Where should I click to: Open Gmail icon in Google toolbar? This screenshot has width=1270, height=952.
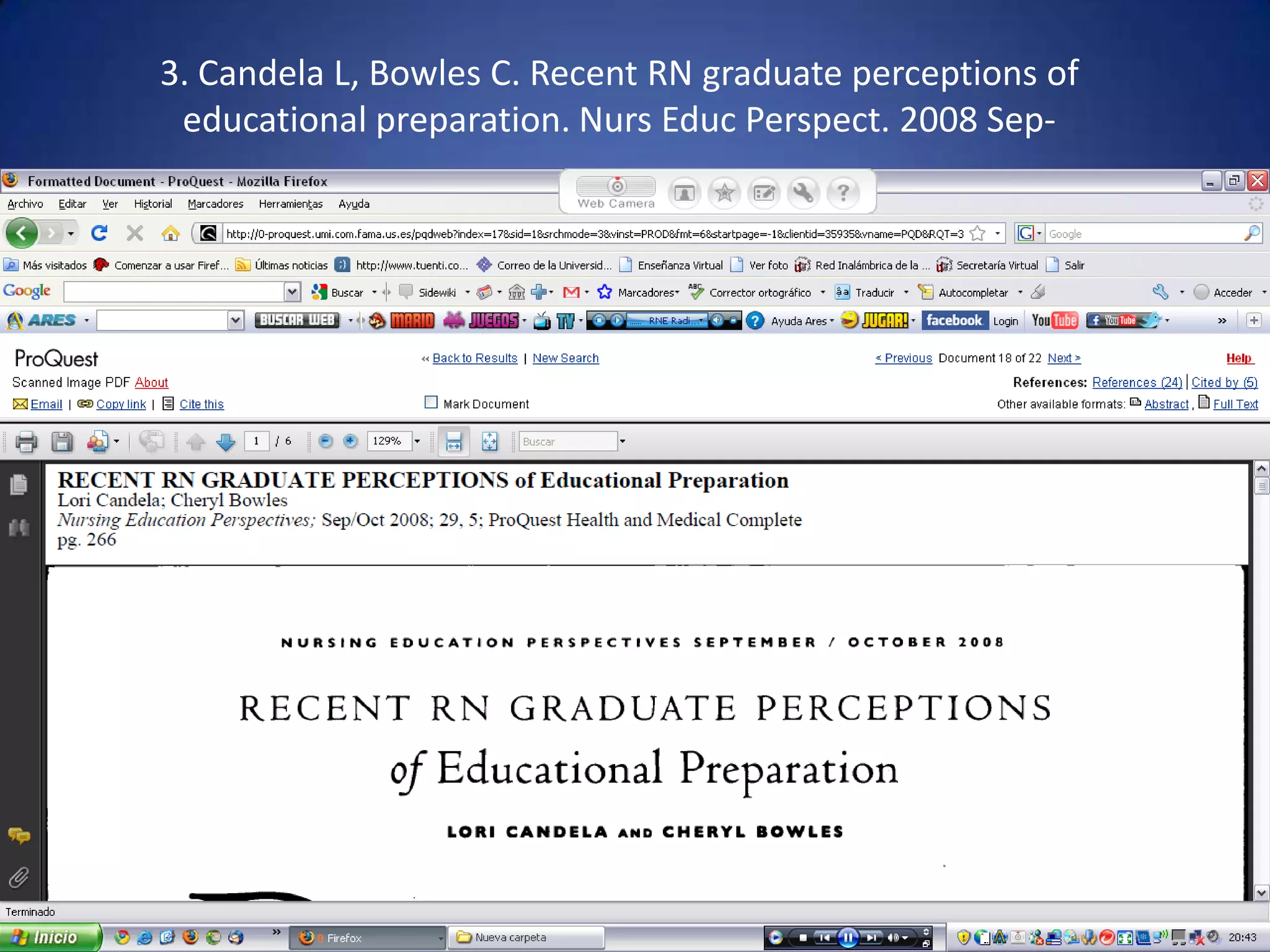[x=571, y=292]
